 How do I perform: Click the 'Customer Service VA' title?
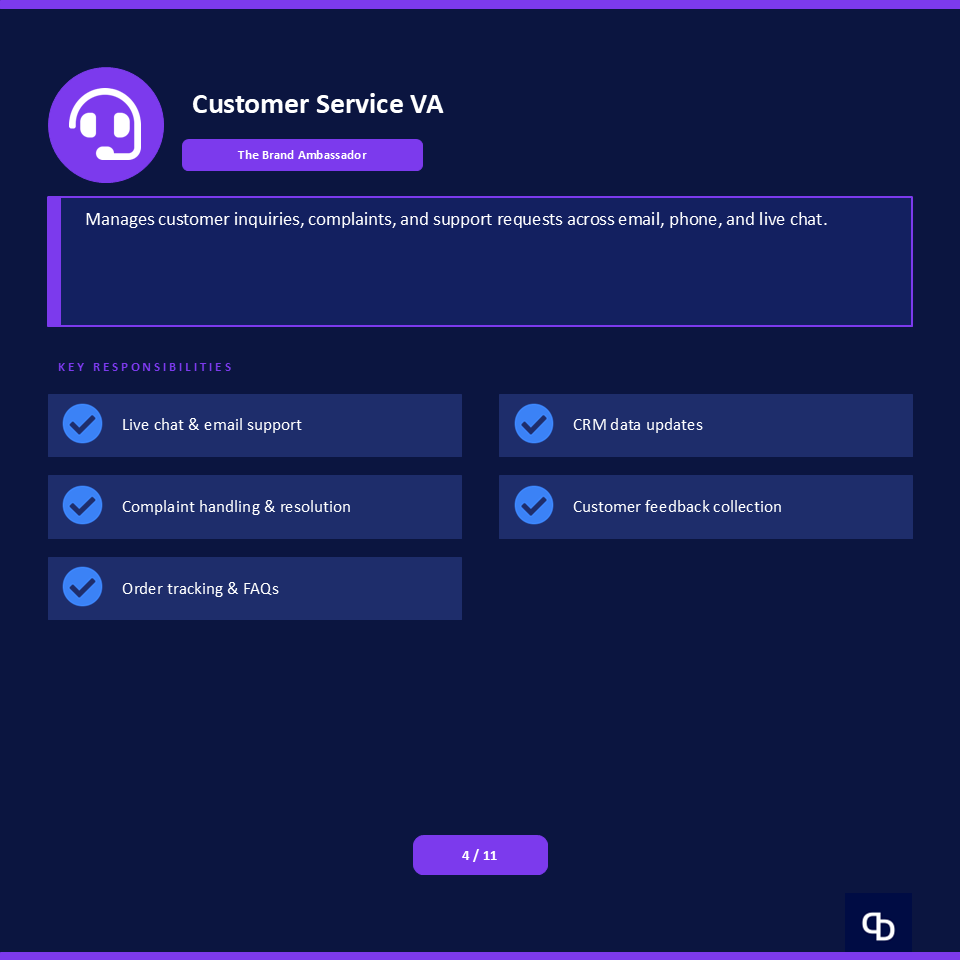tap(317, 104)
